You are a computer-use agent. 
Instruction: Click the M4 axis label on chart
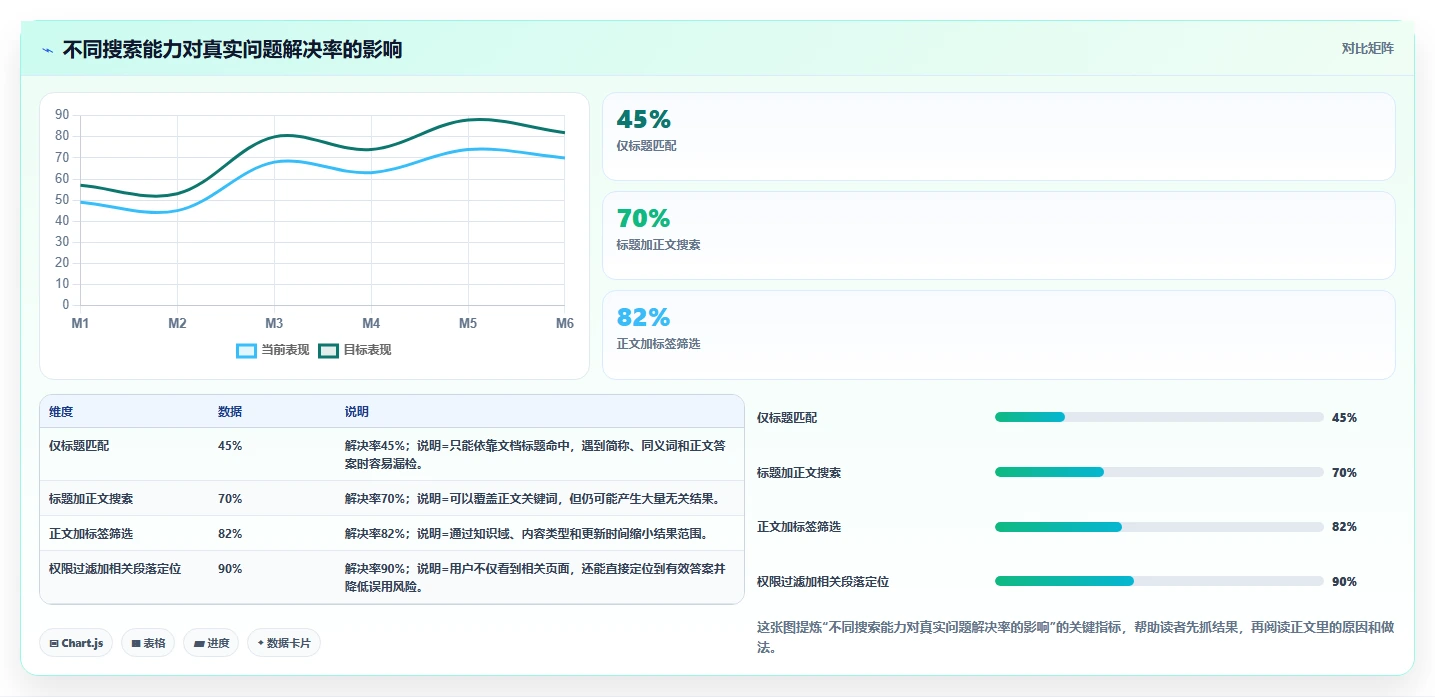(371, 323)
